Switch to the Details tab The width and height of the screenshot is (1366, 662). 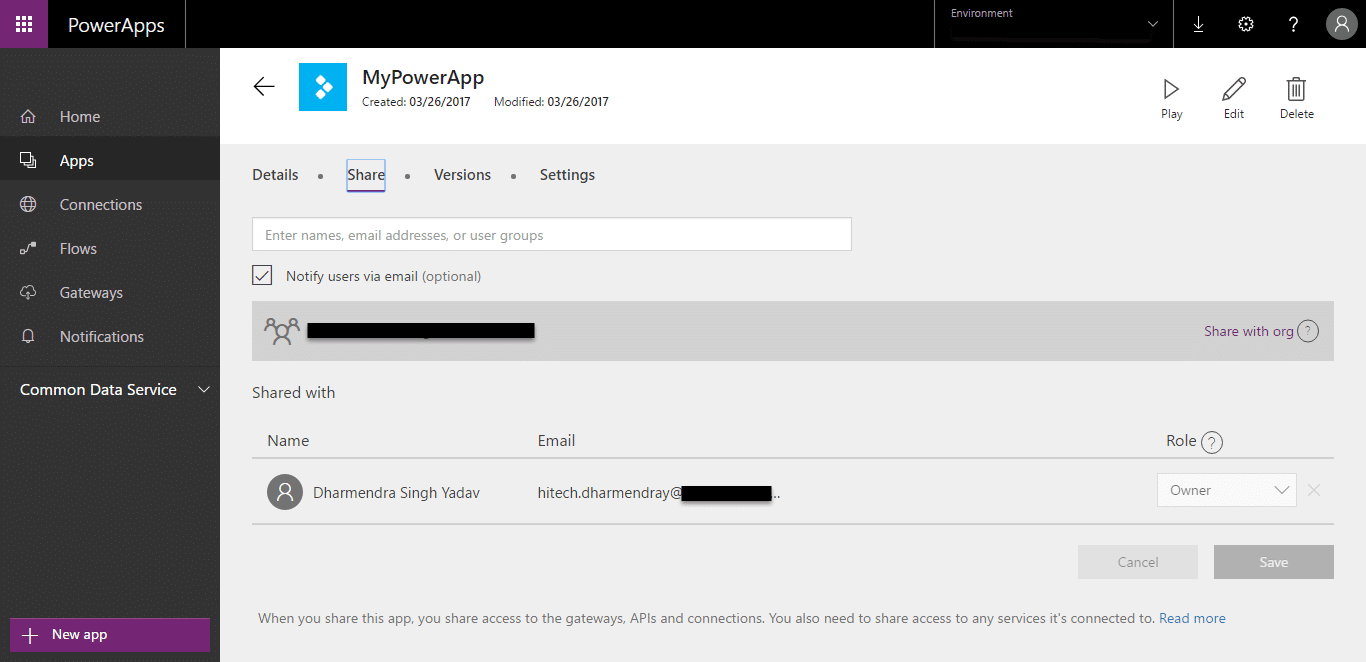click(x=275, y=175)
